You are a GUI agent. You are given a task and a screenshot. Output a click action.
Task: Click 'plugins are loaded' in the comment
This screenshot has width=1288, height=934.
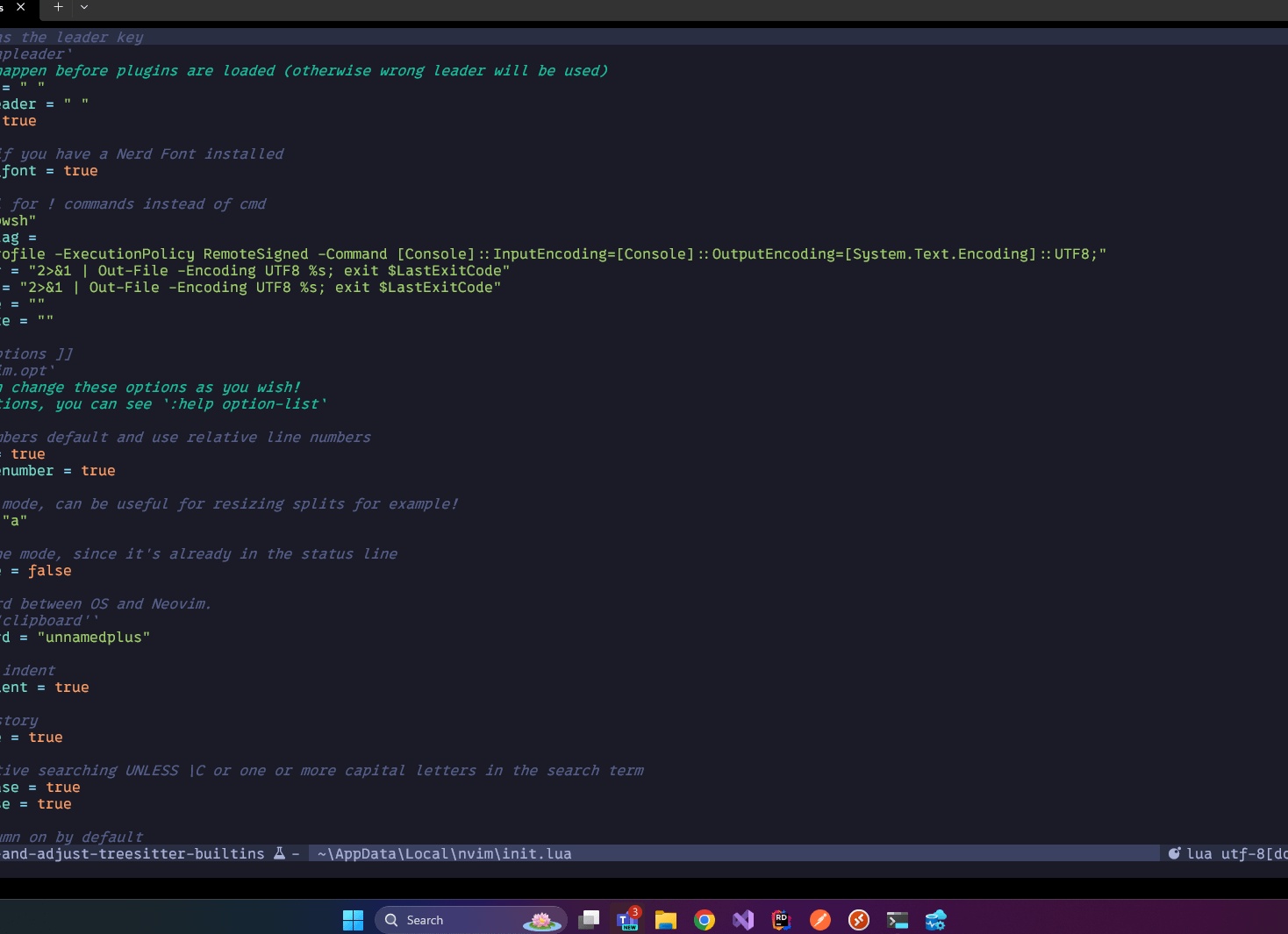click(196, 71)
